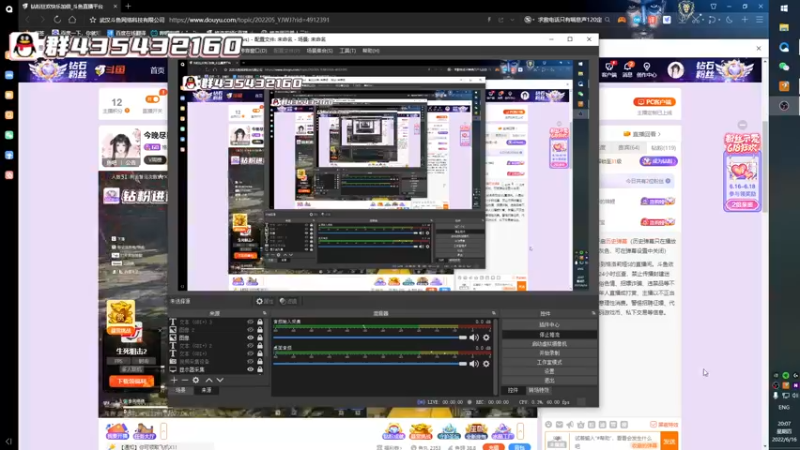This screenshot has width=800, height=450.
Task: Click 启动虚拟摄像机 button
Action: (x=549, y=344)
